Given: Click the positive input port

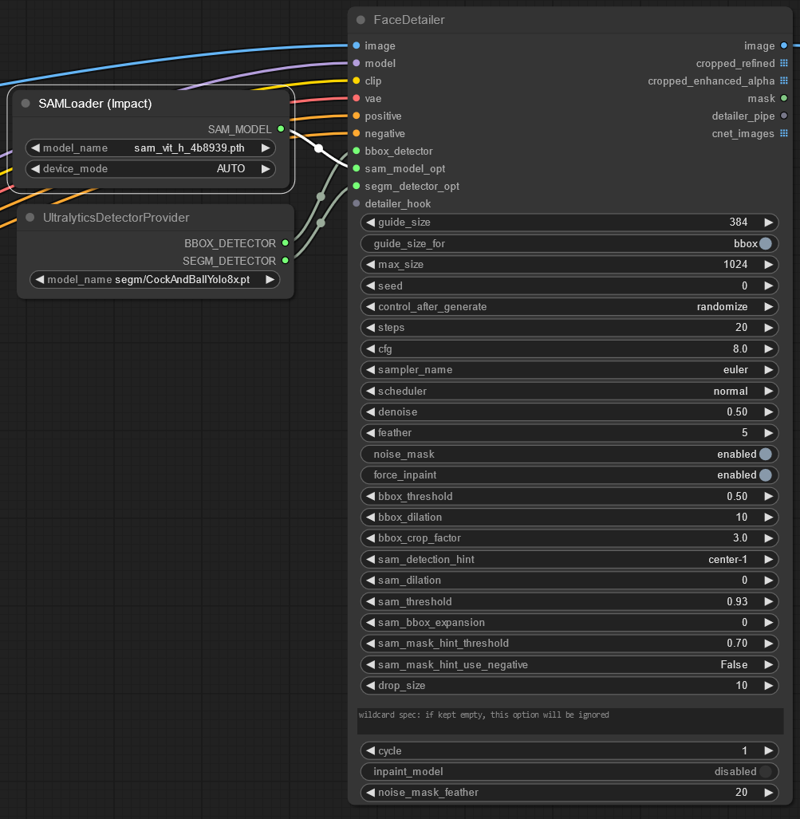Looking at the screenshot, I should pyautogui.click(x=356, y=116).
